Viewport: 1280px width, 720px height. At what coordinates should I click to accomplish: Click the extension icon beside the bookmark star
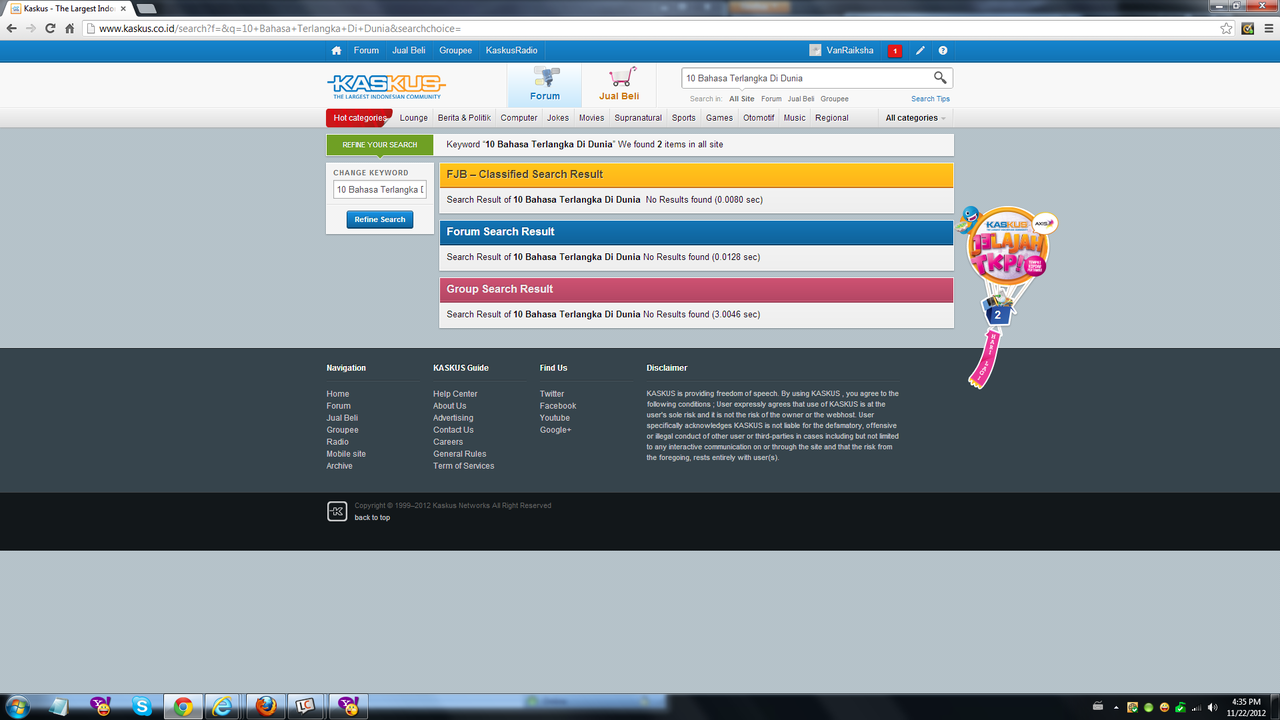click(1248, 28)
